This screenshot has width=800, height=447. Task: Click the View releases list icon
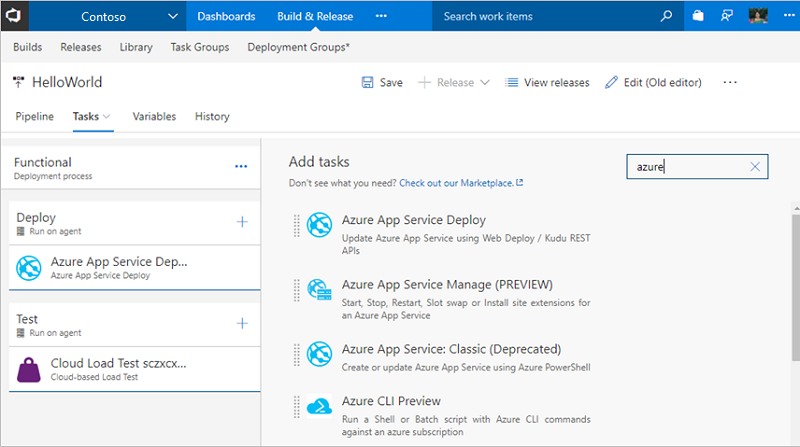(x=511, y=83)
